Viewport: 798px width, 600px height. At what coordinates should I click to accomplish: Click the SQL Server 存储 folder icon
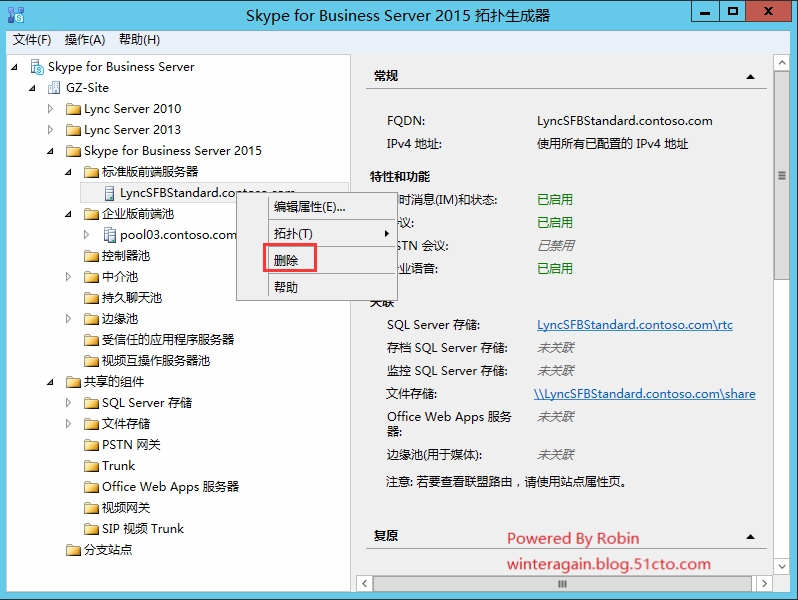pyautogui.click(x=92, y=403)
